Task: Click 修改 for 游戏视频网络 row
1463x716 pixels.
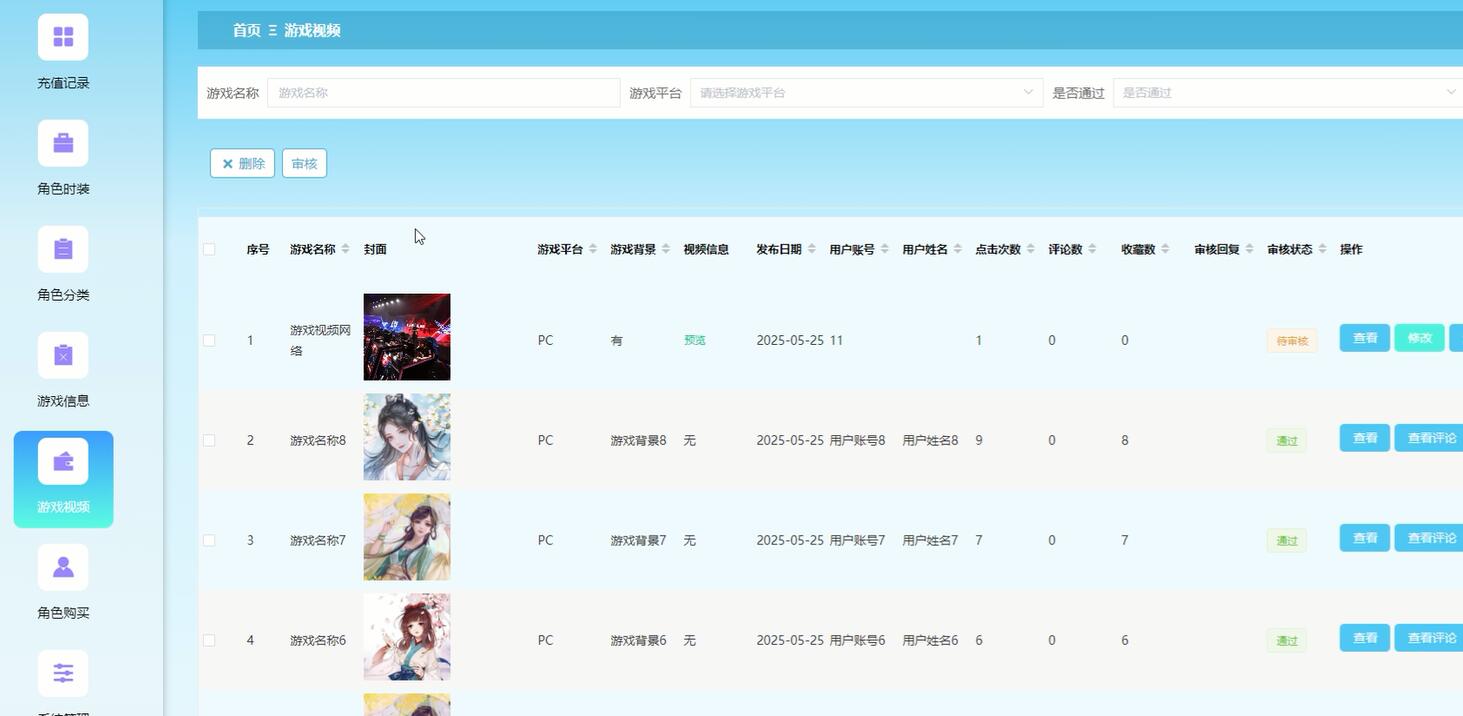Action: (1419, 338)
